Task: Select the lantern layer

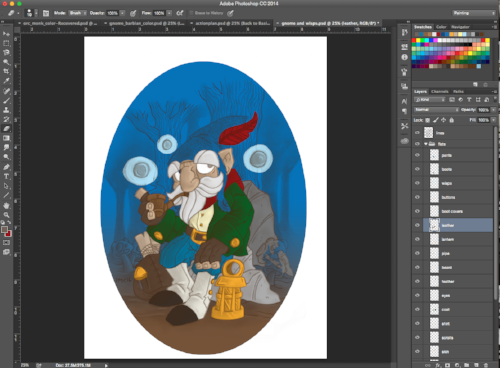Action: 458,239
